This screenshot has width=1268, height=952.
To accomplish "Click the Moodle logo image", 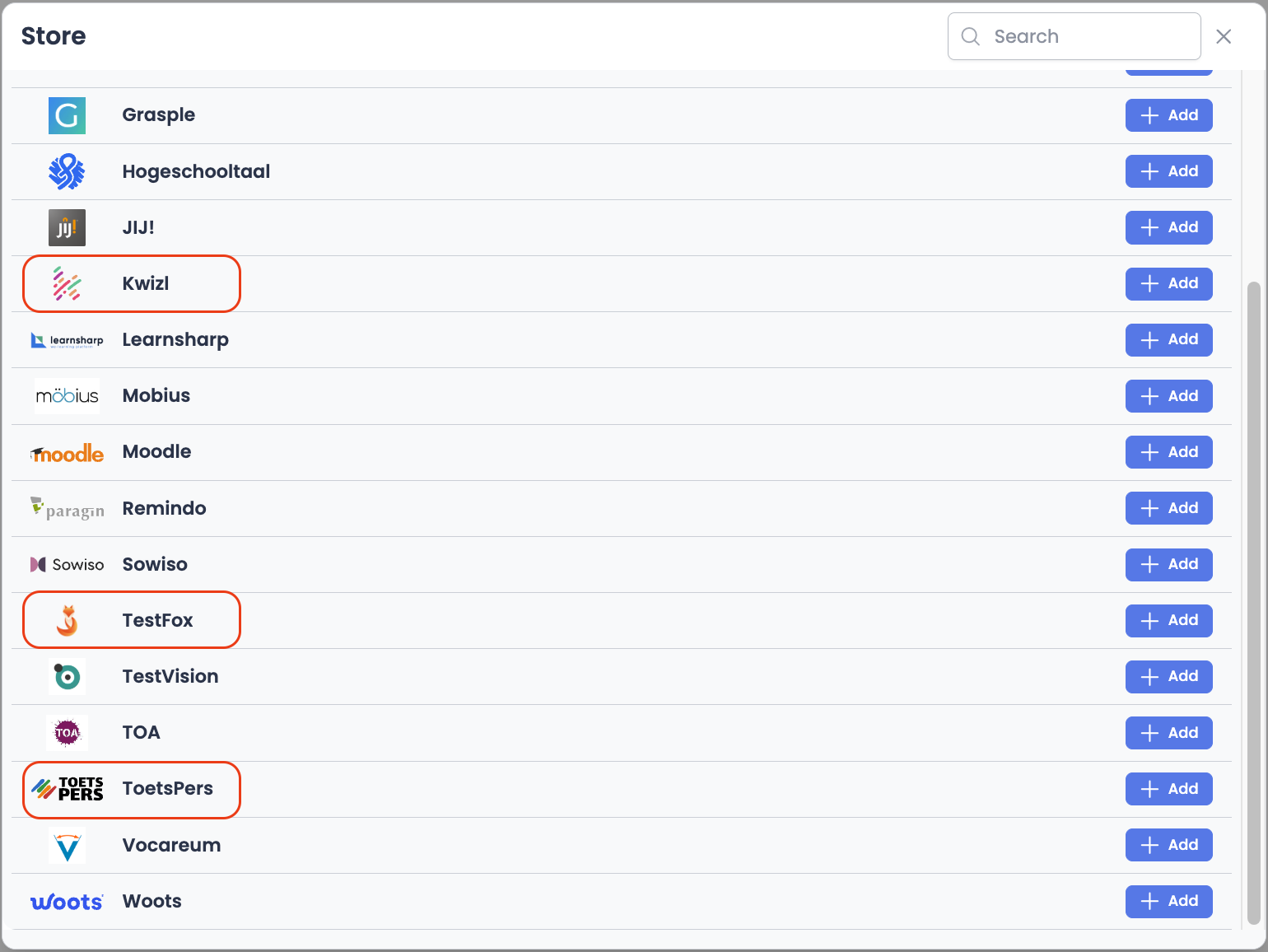I will click(67, 453).
